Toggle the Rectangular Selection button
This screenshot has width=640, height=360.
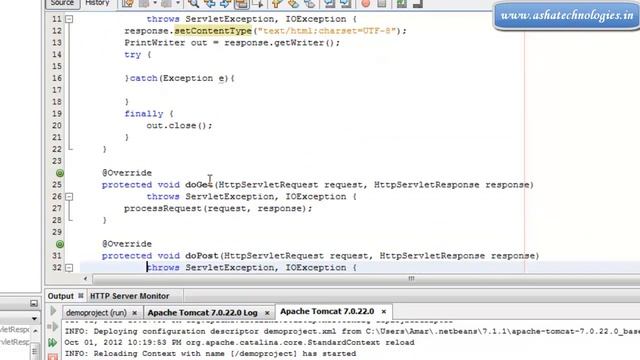pos(258,4)
